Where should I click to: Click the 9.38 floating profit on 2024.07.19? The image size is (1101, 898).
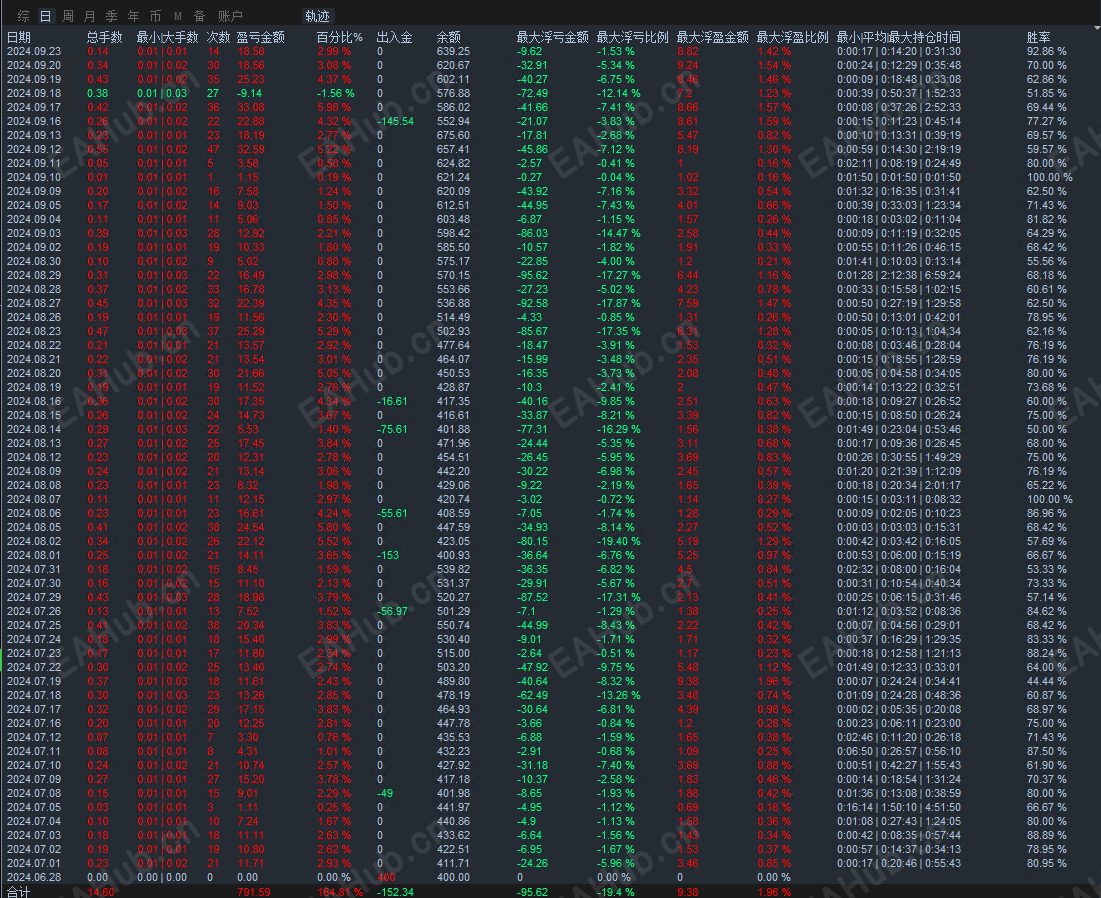(x=687, y=682)
